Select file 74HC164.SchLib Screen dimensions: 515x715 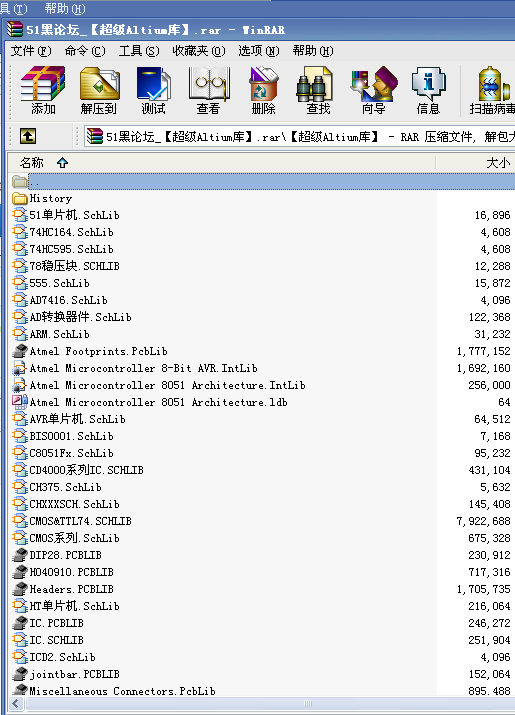coord(71,232)
